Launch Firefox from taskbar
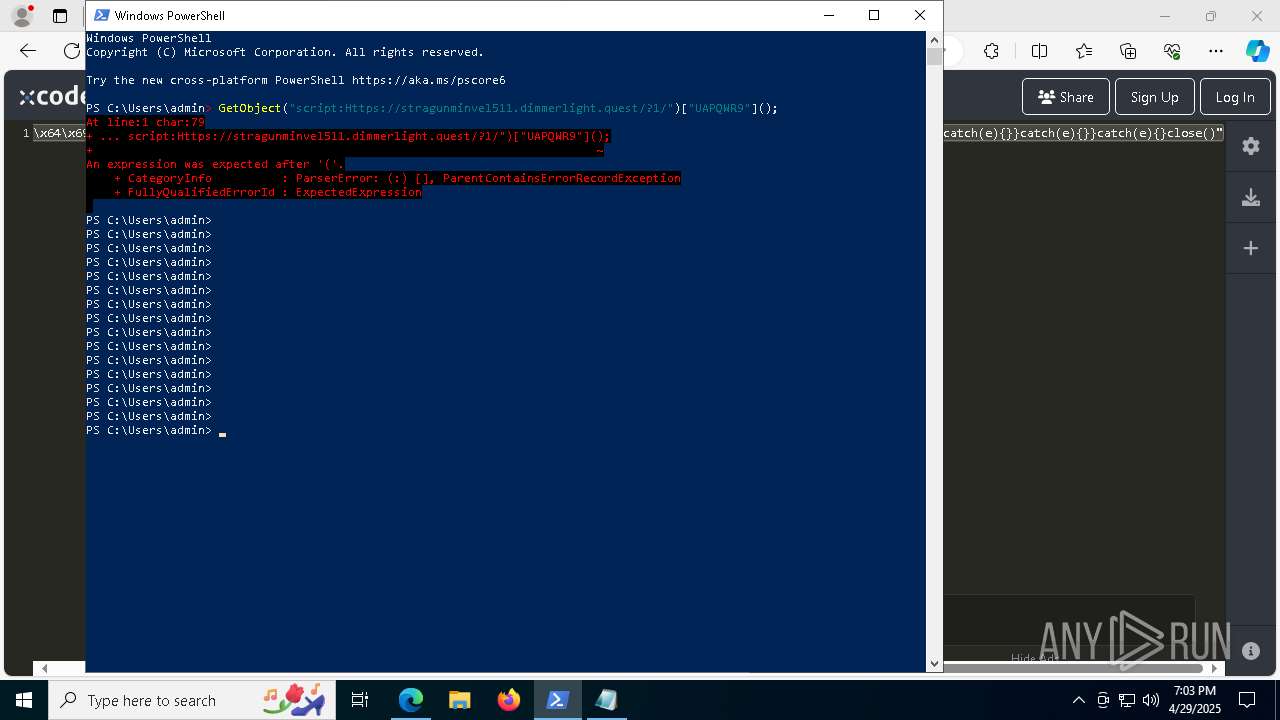Screen dimensions: 1280x720 [x=509, y=700]
